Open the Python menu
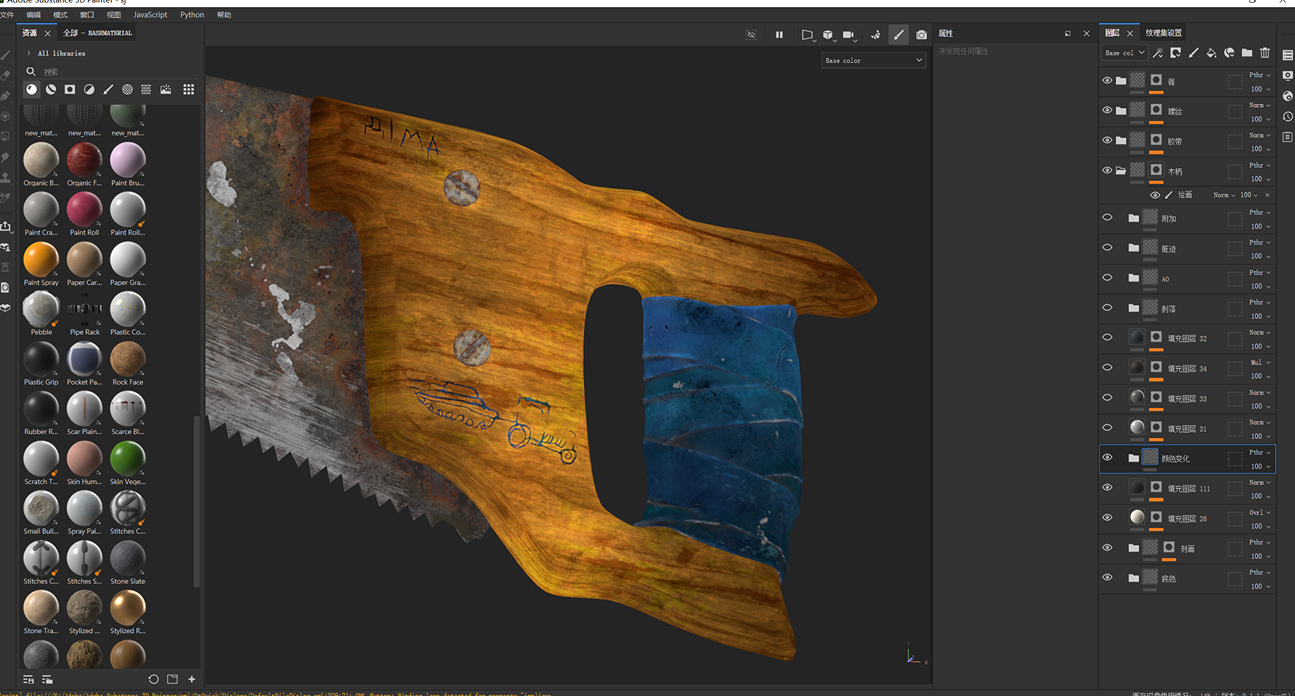The height and width of the screenshot is (696, 1295). pos(192,15)
